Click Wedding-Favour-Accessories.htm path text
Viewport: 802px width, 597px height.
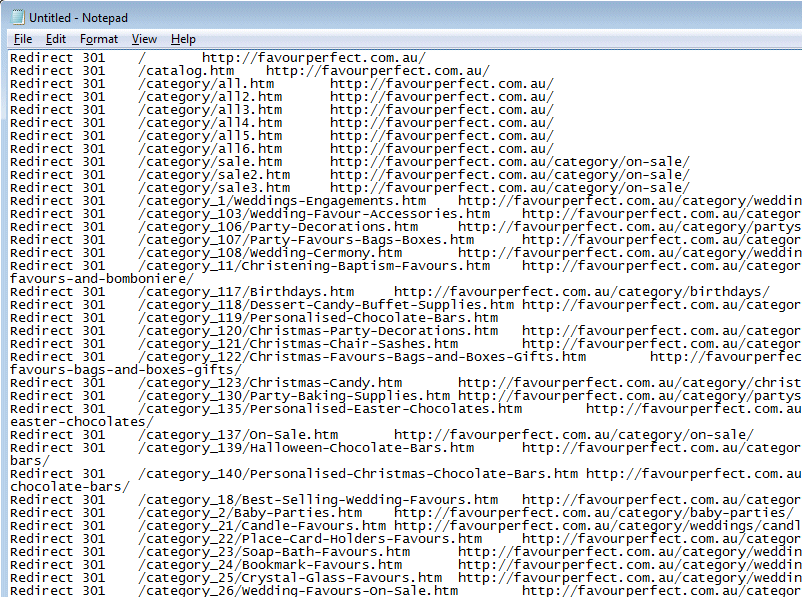pyautogui.click(x=370, y=214)
